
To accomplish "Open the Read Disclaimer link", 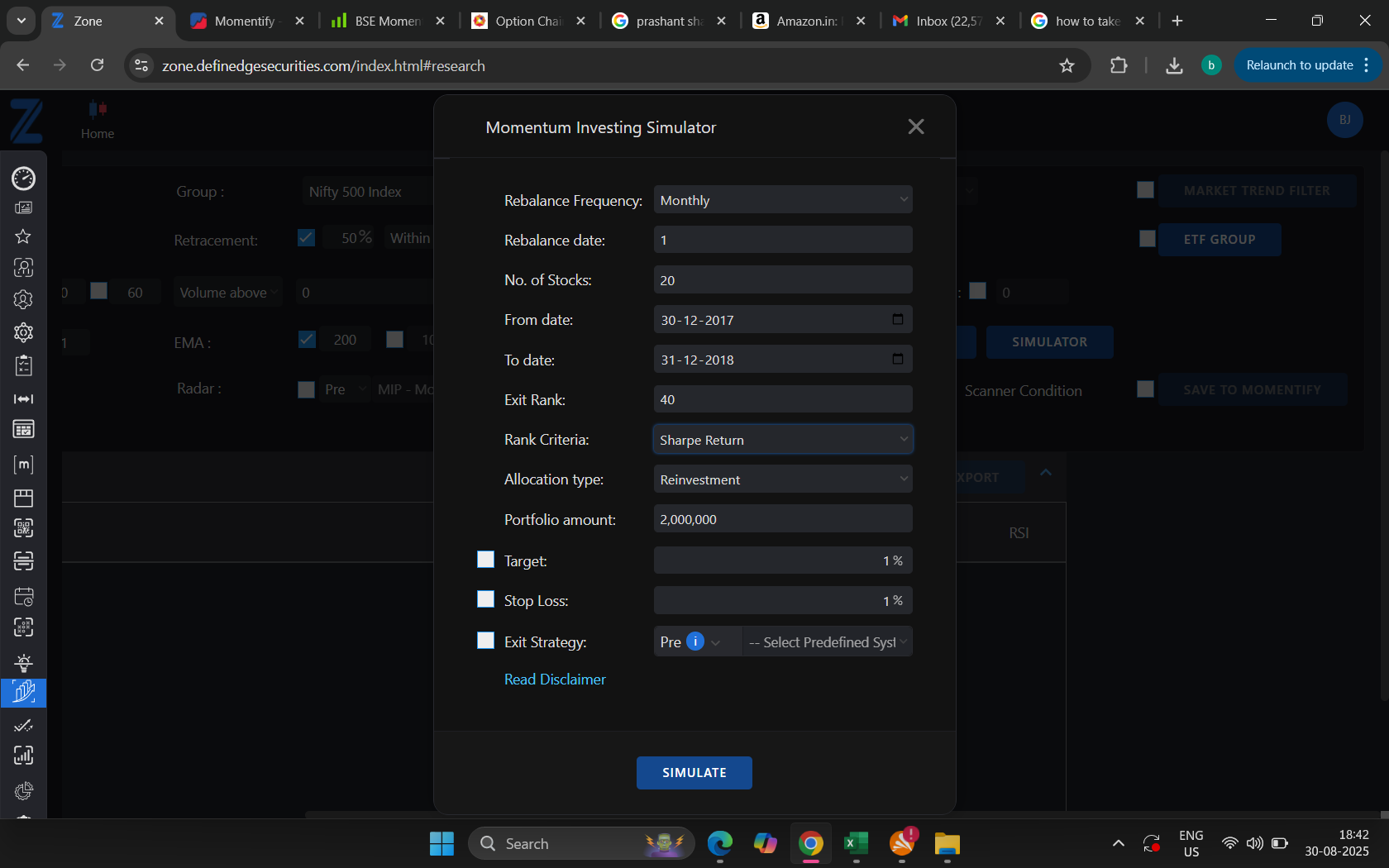I will click(555, 679).
